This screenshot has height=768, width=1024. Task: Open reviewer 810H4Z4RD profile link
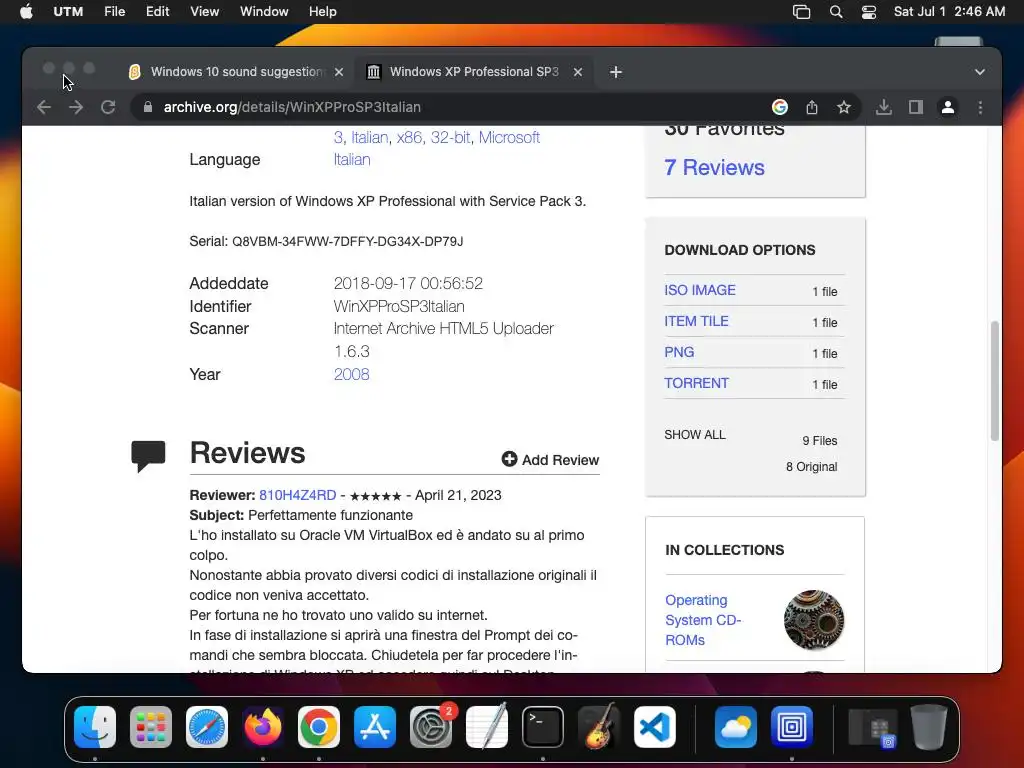[x=298, y=495]
